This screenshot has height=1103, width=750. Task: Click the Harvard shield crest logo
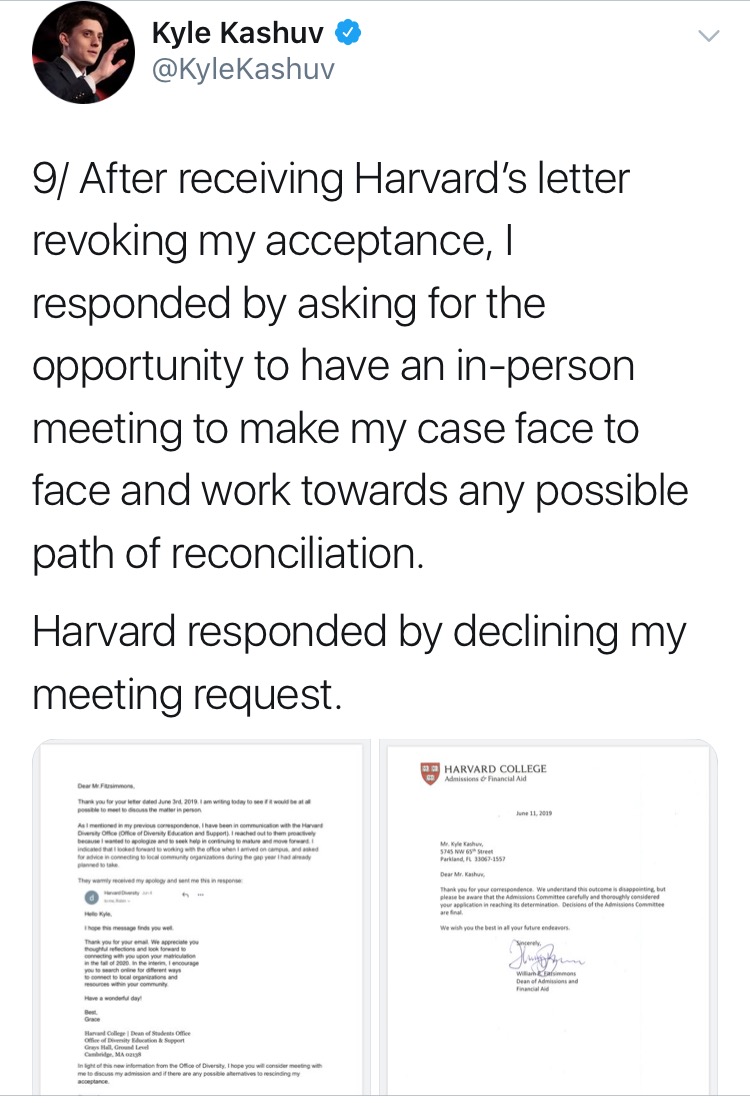point(431,773)
